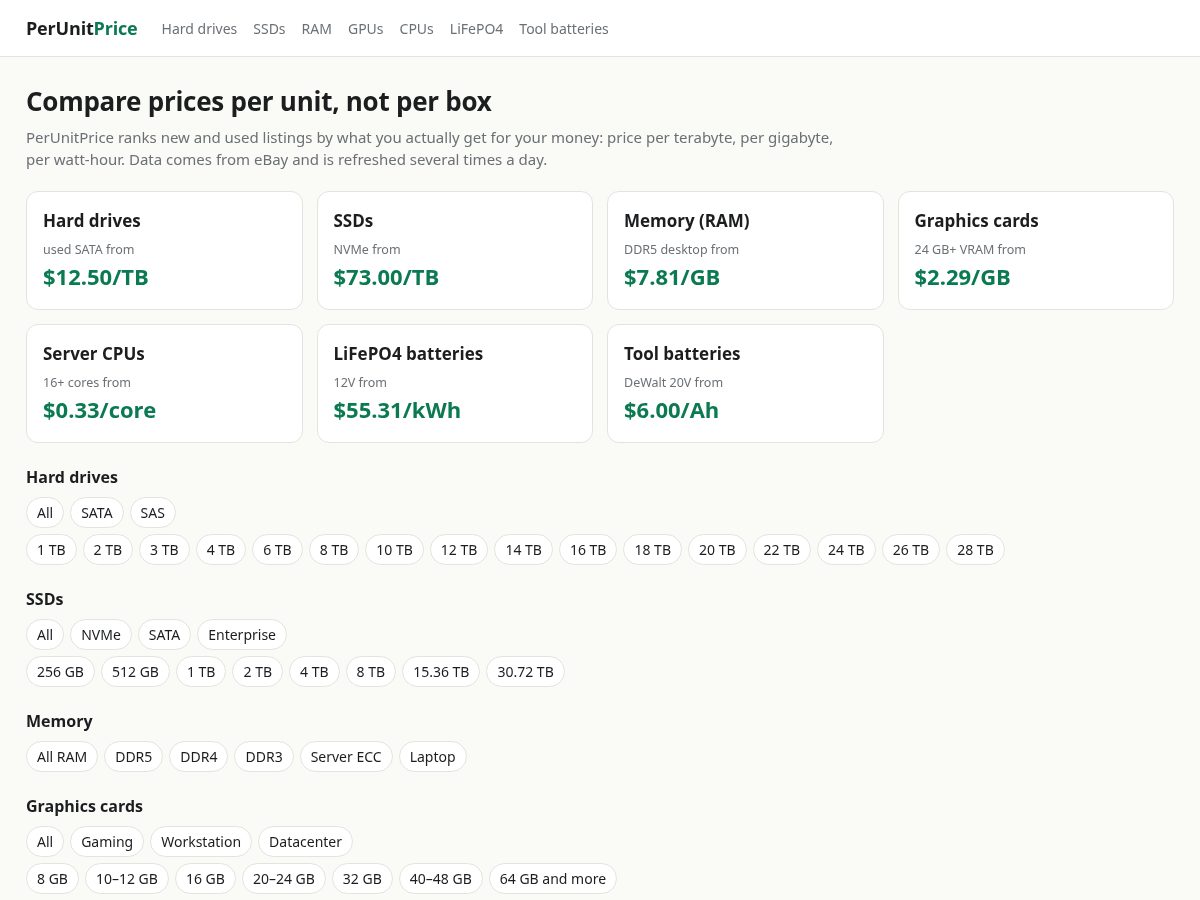Choose 1 TB hard drive size

click(x=51, y=550)
